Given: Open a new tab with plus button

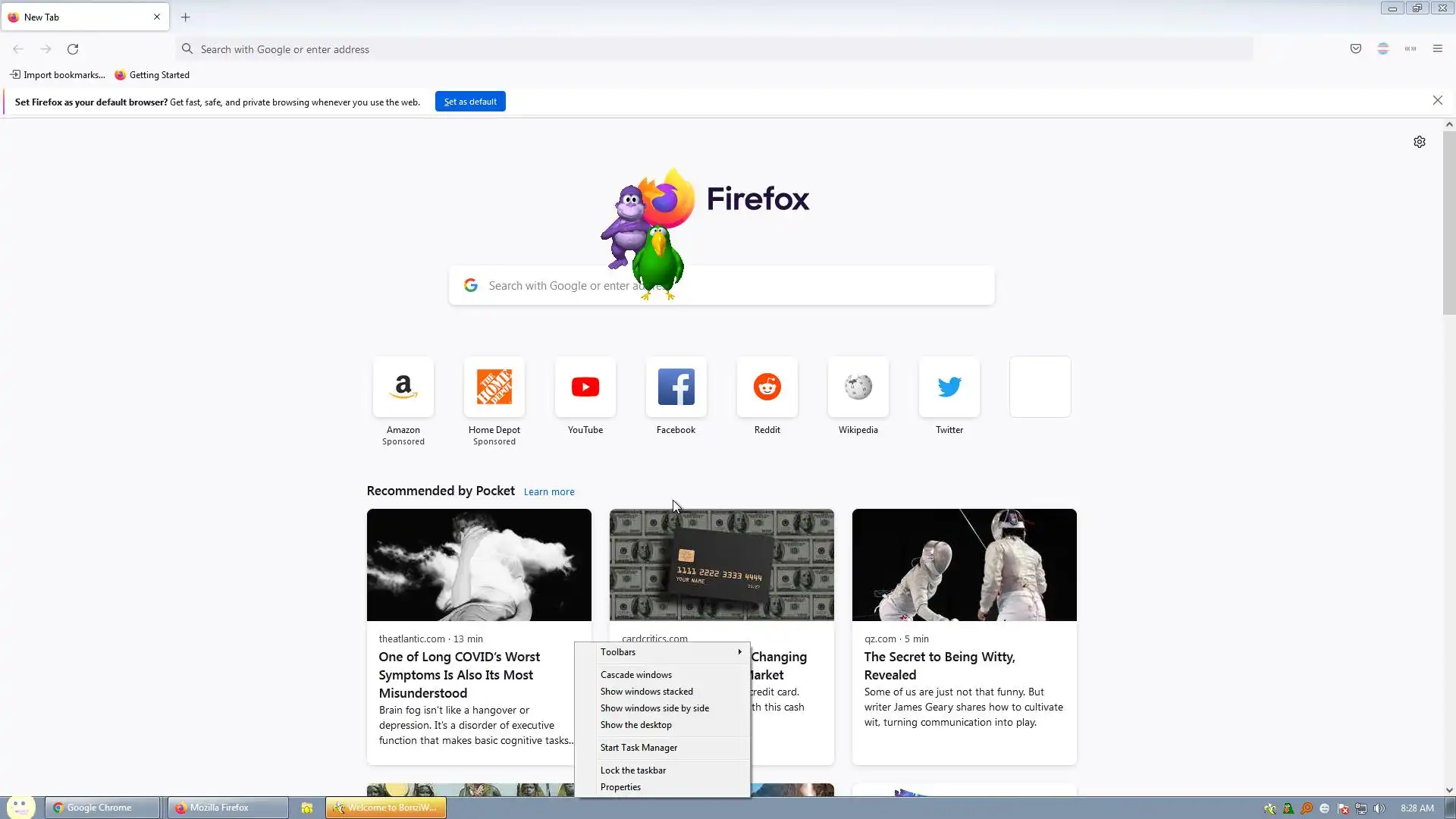Looking at the screenshot, I should (185, 17).
